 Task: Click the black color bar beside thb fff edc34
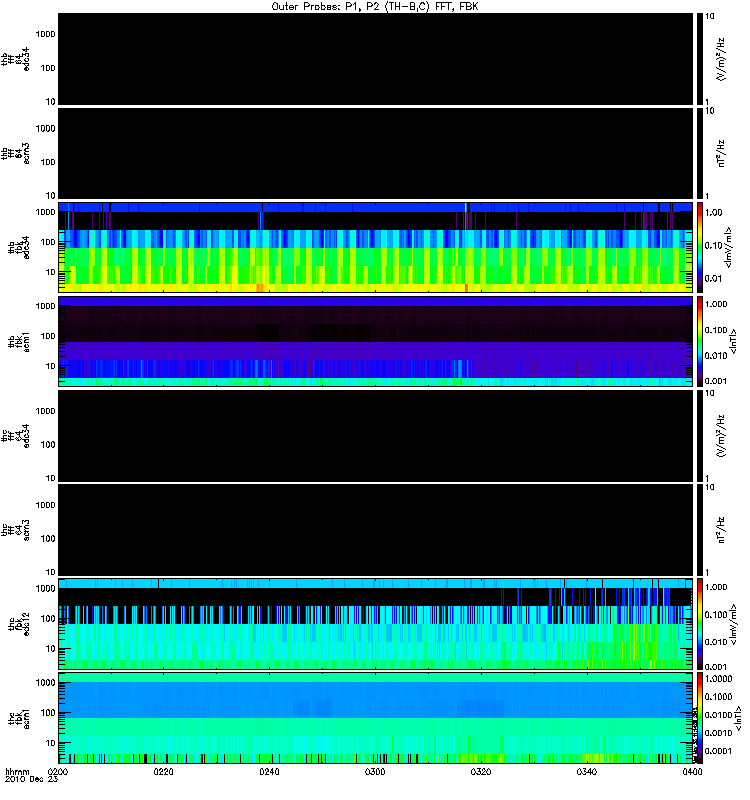pos(700,59)
